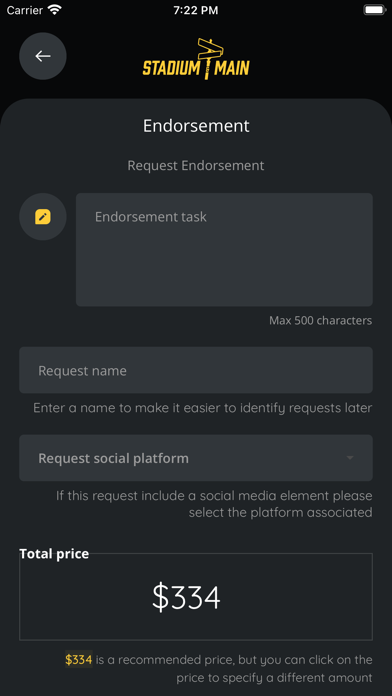Tap the Max 500 characters hint

tap(321, 320)
